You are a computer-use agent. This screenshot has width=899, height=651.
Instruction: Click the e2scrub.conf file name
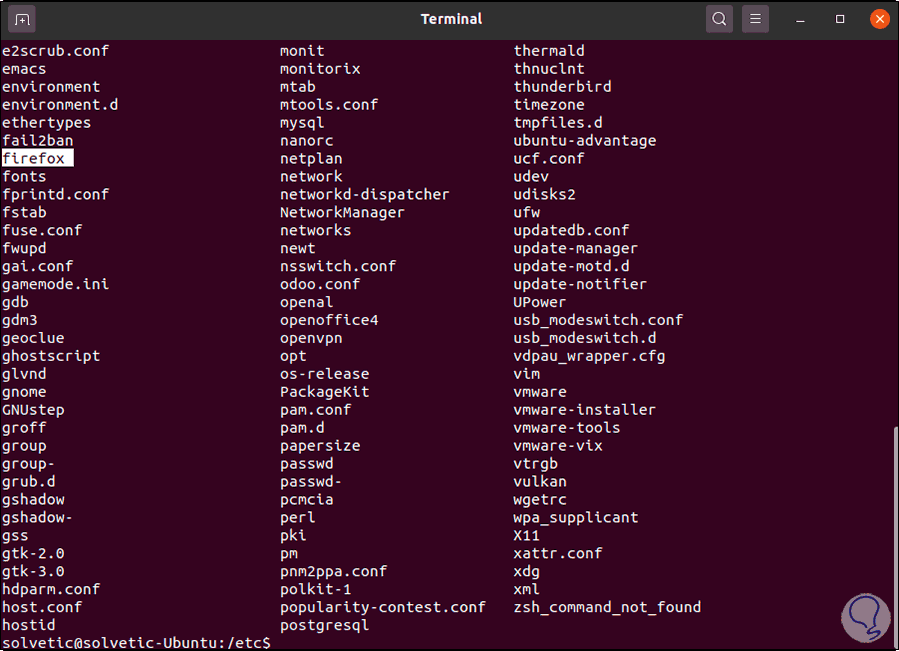(x=55, y=50)
